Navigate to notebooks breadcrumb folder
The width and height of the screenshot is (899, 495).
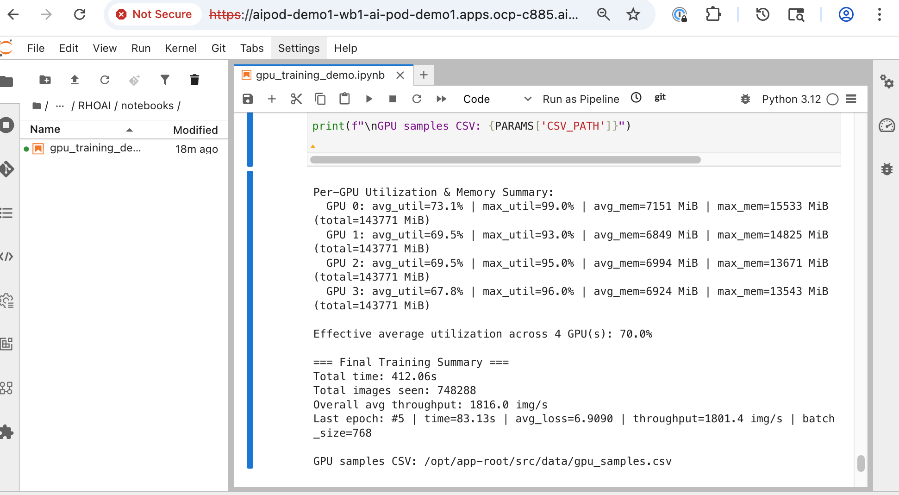[x=147, y=106]
